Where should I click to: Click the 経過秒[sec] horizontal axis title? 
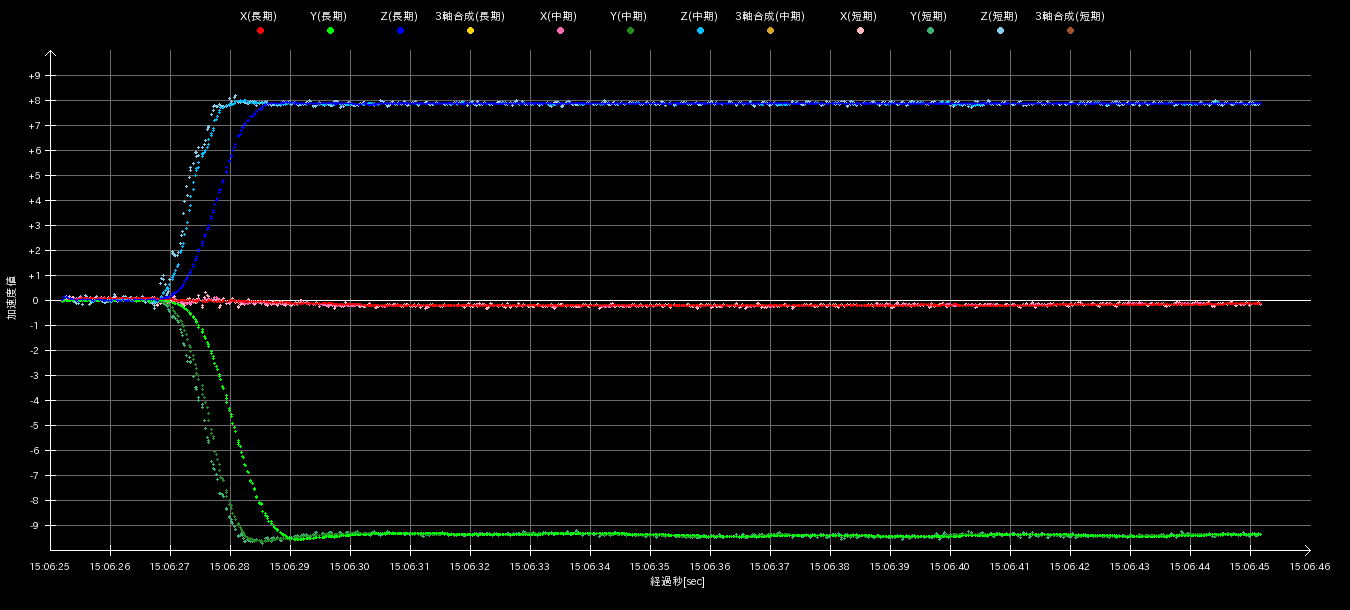pyautogui.click(x=677, y=582)
